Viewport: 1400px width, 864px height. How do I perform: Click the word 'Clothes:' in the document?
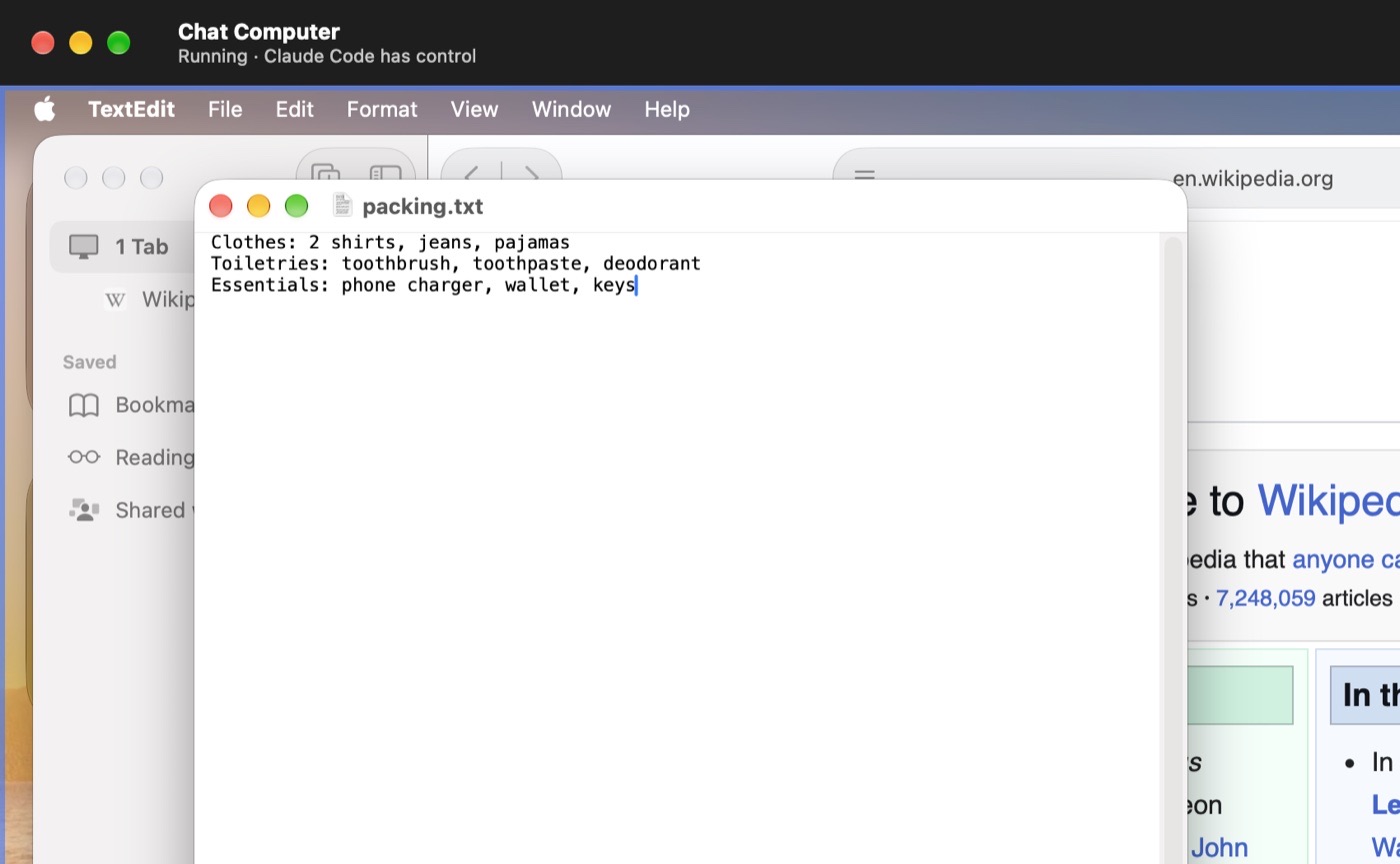tap(254, 242)
